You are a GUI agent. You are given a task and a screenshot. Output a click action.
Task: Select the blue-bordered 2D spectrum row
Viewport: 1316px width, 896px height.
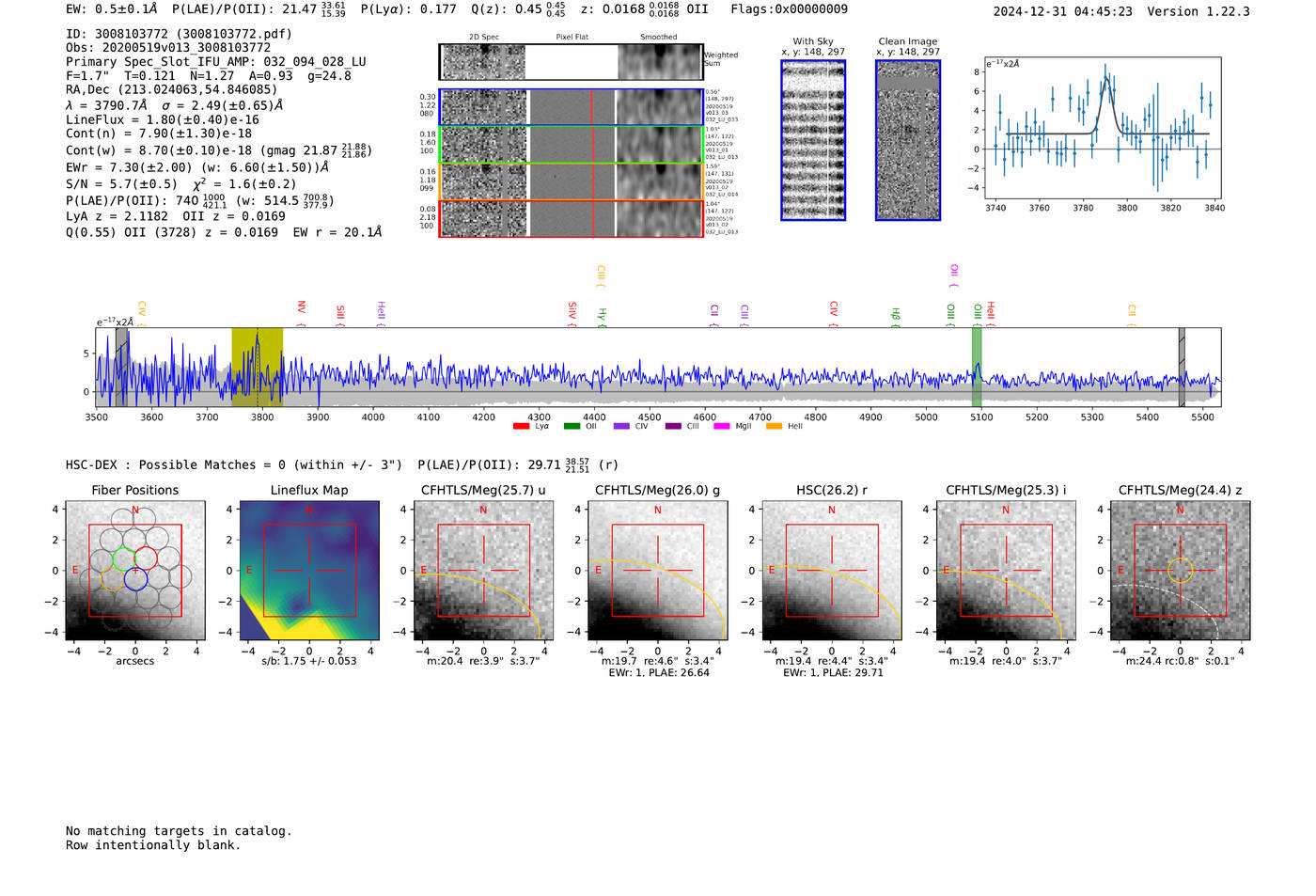click(572, 107)
